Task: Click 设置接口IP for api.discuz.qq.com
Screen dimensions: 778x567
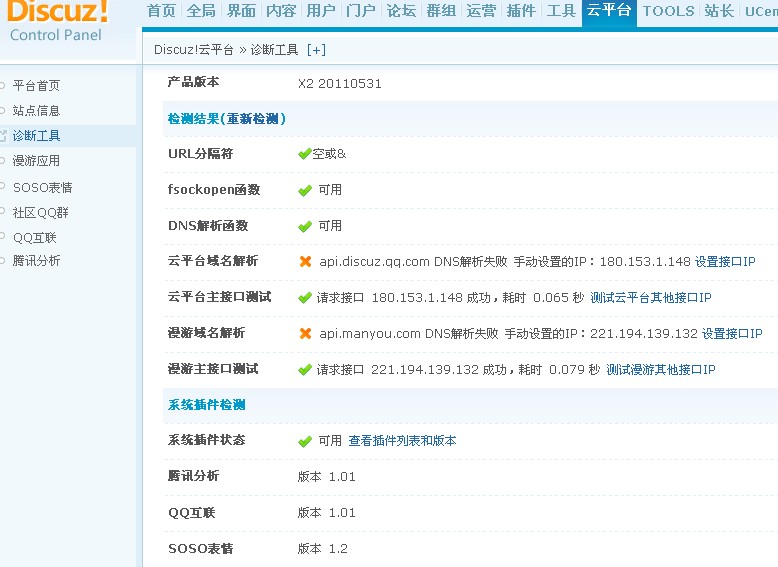Action: tap(725, 261)
